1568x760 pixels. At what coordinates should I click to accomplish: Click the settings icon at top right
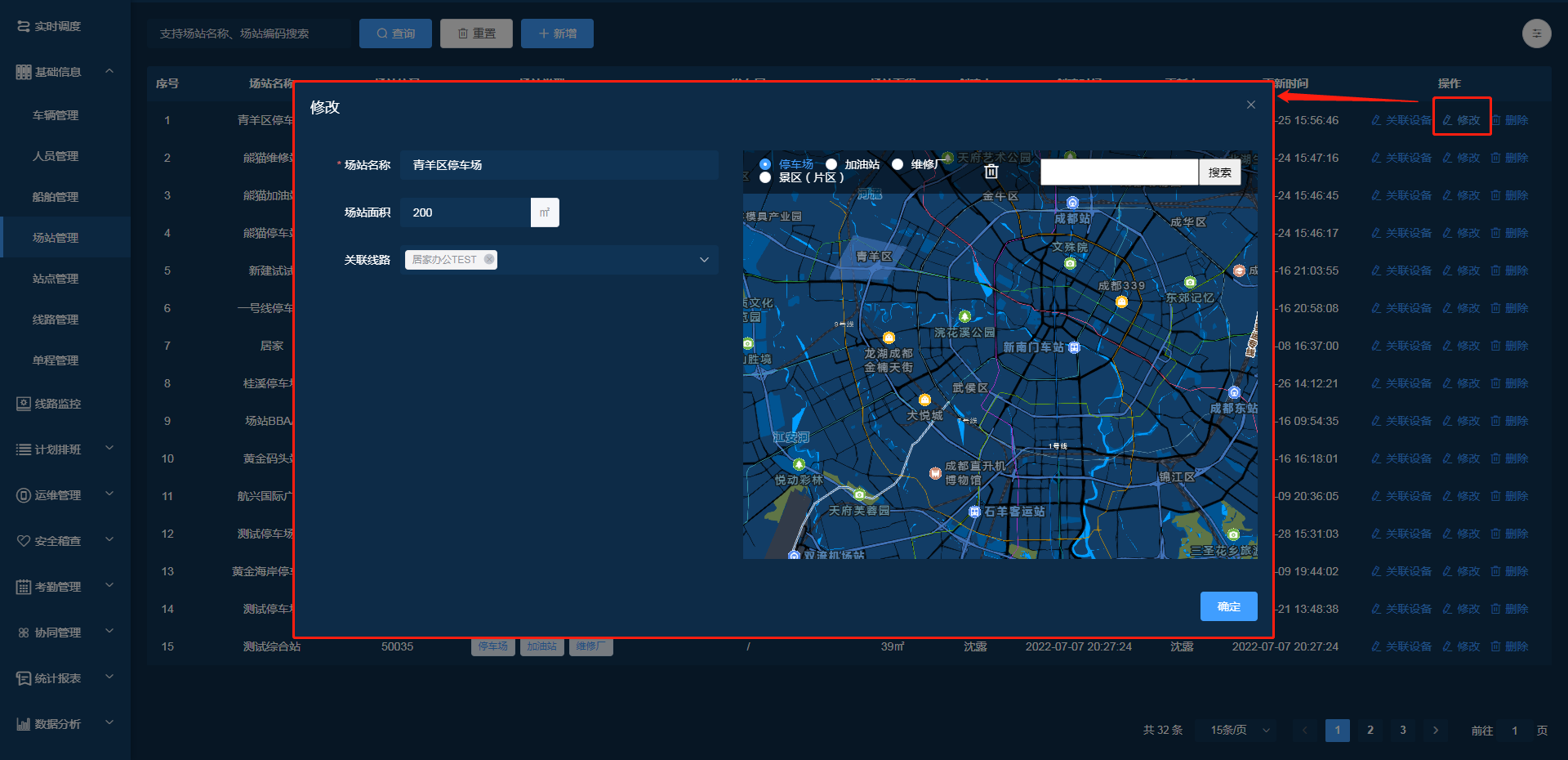(1536, 34)
